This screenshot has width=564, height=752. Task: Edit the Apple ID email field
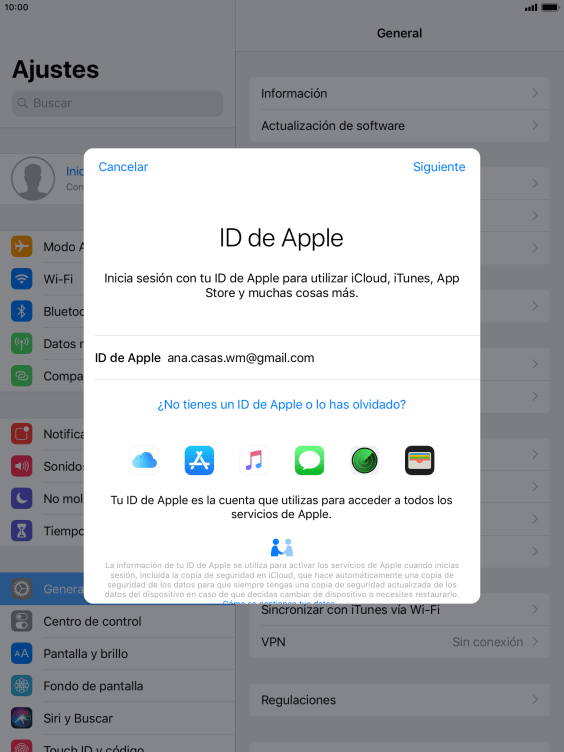pos(287,358)
